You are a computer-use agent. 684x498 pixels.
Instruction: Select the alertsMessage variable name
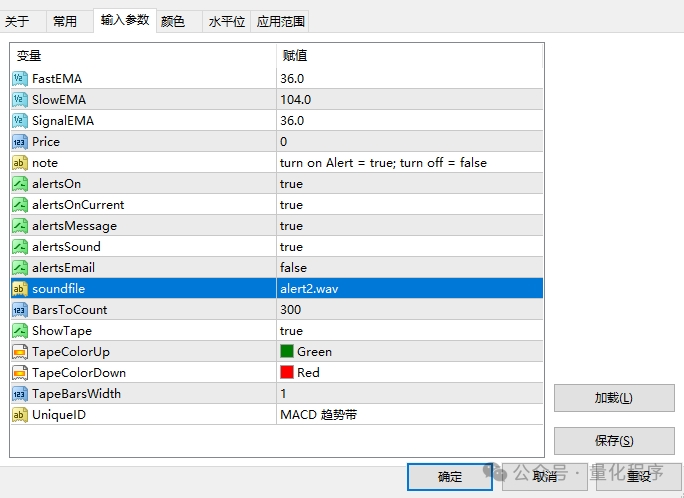click(74, 226)
